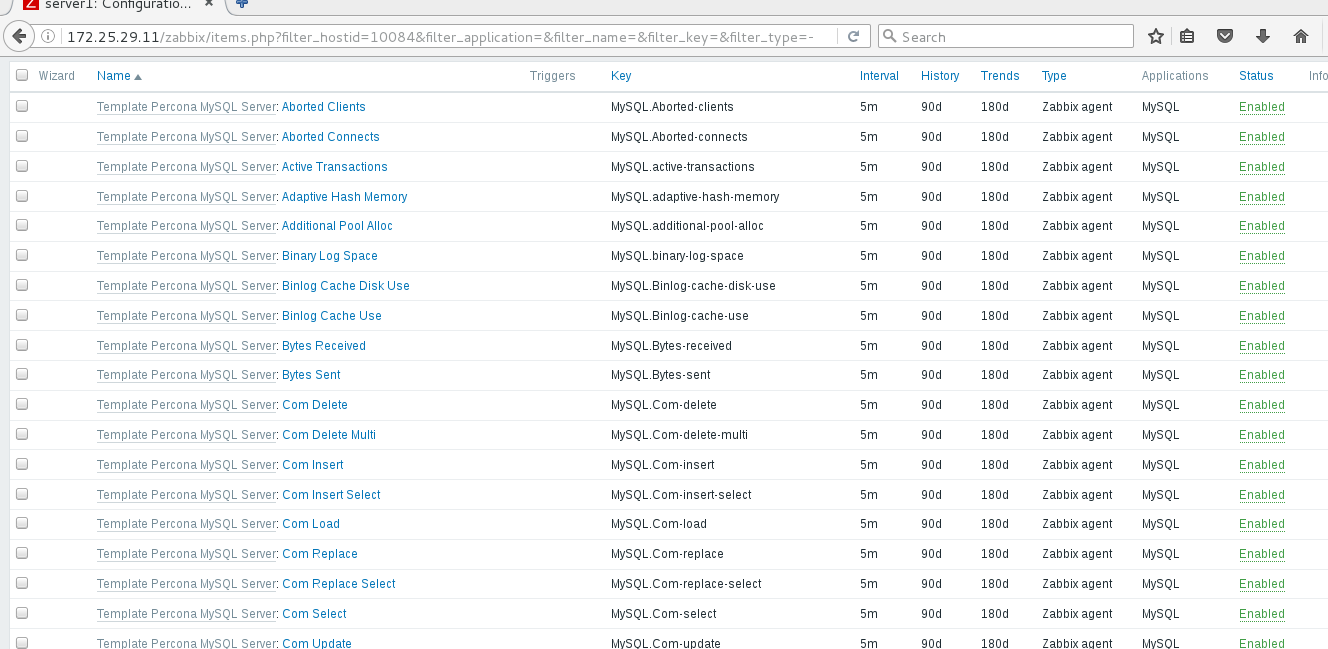
Task: Open template link in Com Replace row
Action: pyautogui.click(x=186, y=554)
